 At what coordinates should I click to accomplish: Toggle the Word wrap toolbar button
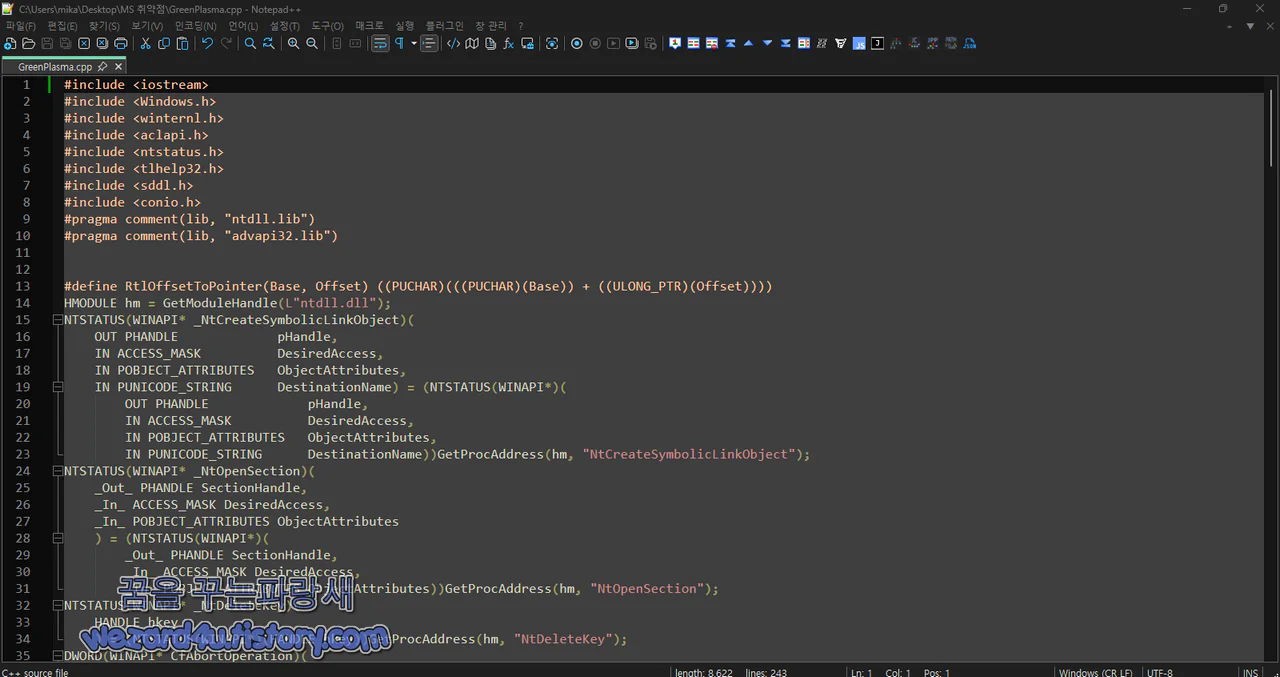click(380, 44)
